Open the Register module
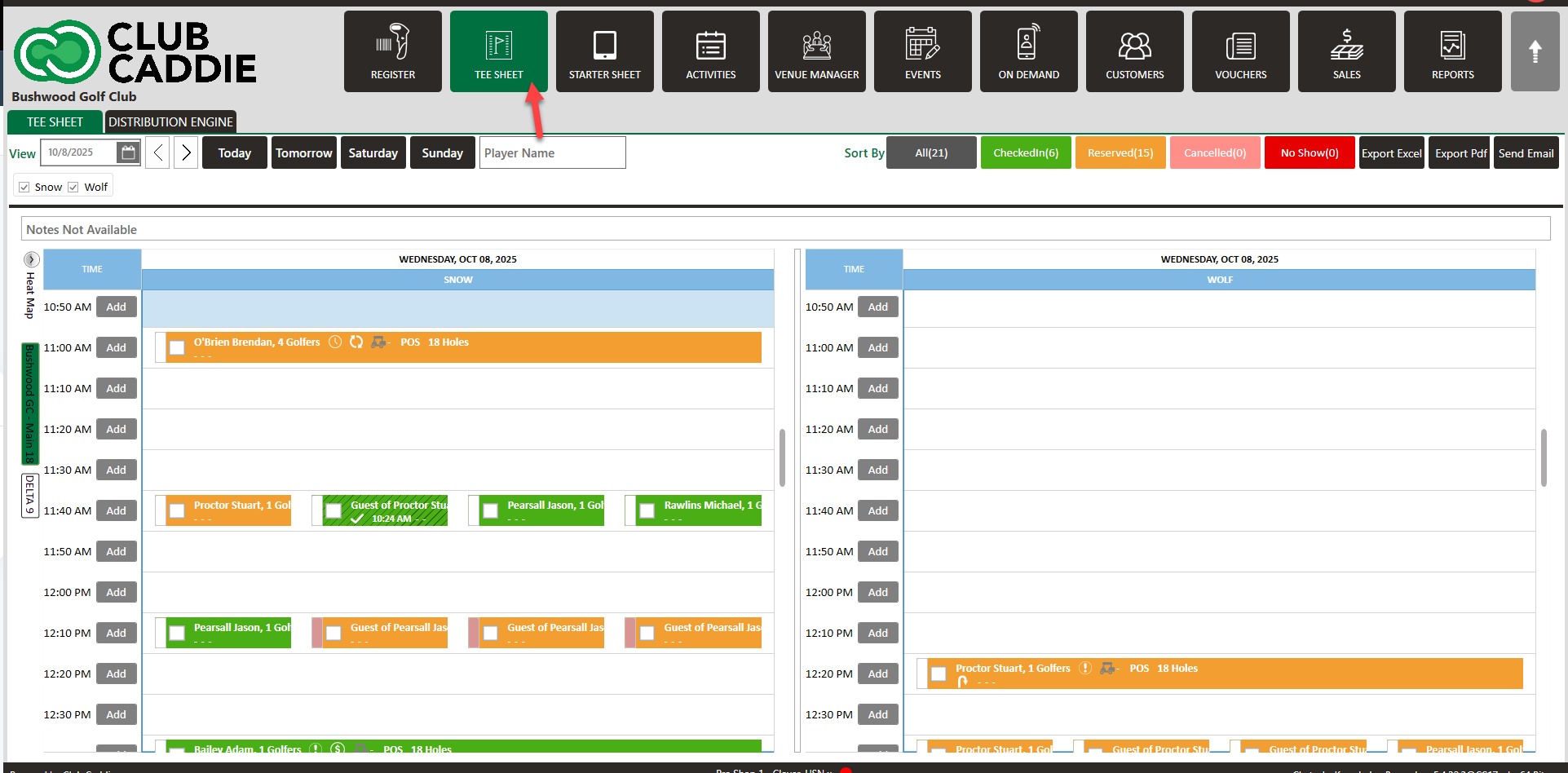 tap(392, 51)
